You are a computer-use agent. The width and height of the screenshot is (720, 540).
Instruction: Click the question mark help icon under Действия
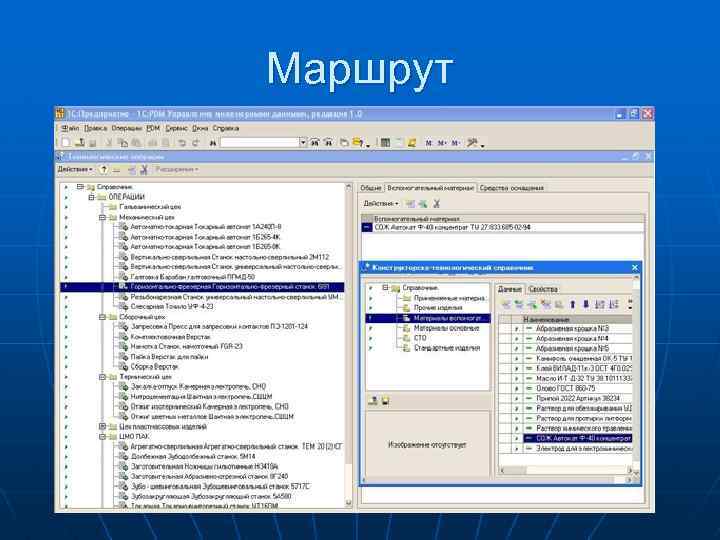tap(104, 169)
